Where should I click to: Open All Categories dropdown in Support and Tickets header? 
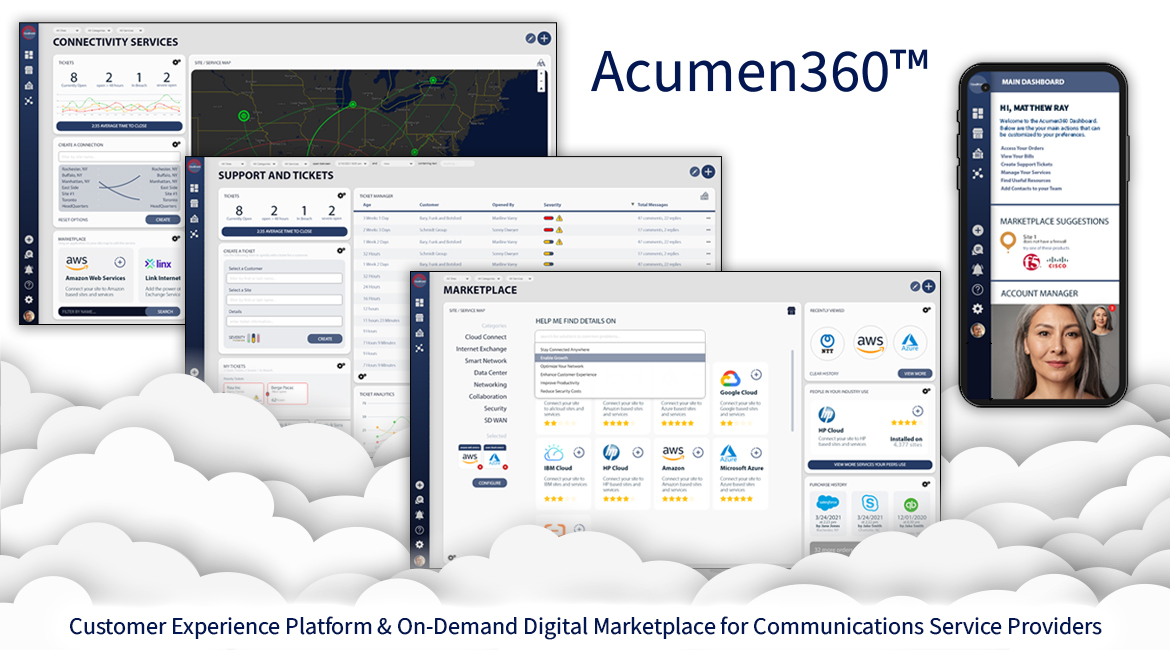click(263, 163)
